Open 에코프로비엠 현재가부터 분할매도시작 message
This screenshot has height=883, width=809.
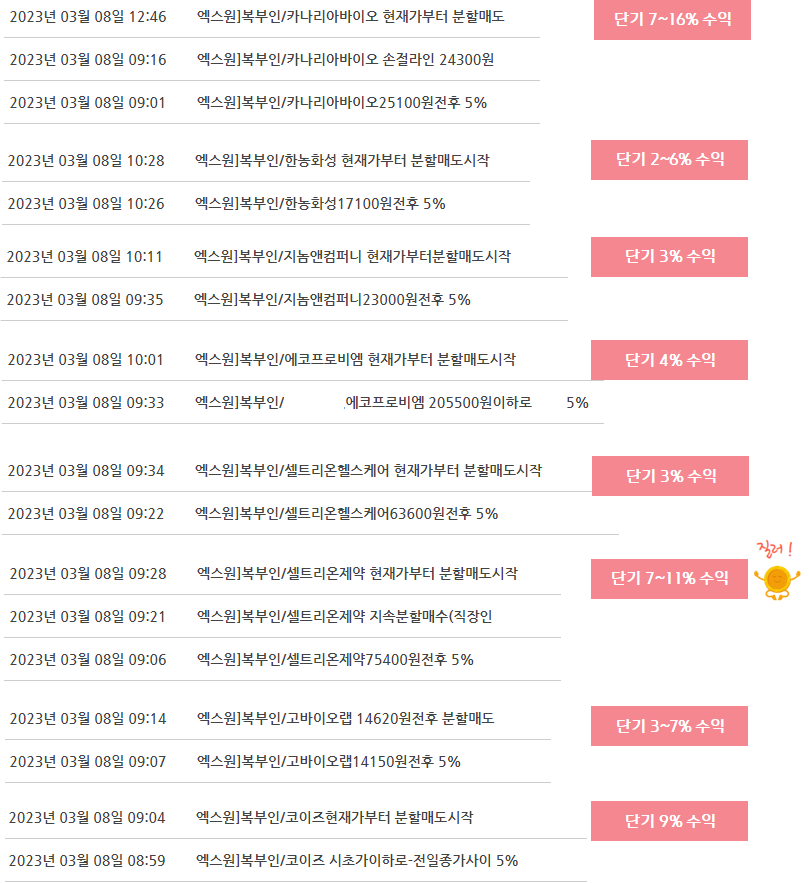355,360
